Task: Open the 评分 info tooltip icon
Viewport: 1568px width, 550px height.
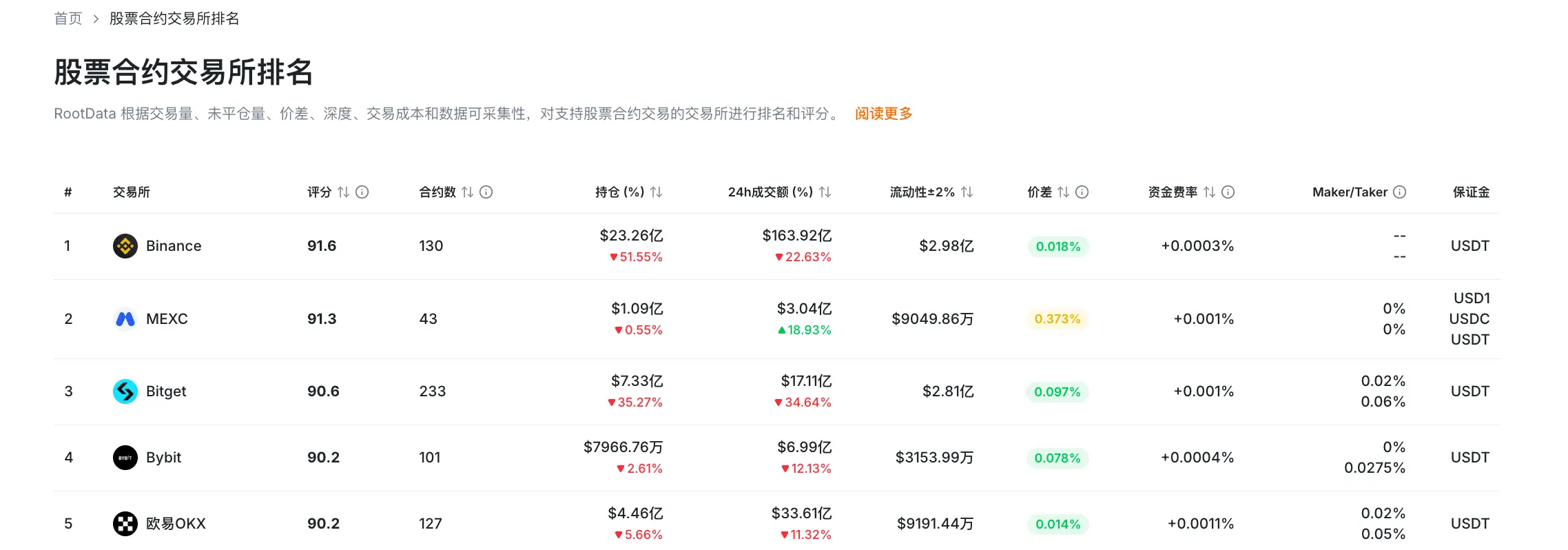Action: [362, 192]
